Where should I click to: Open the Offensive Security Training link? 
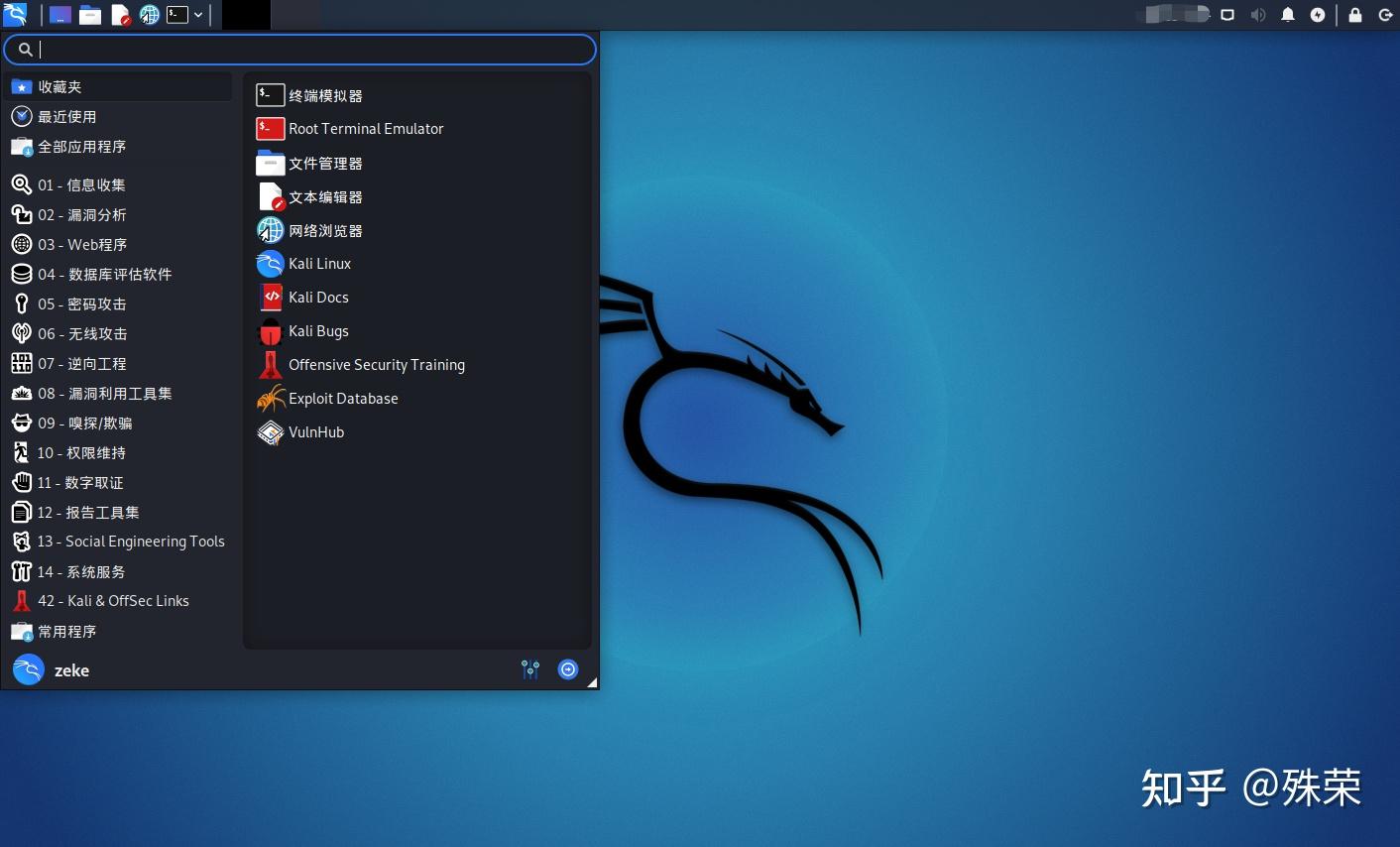point(376,364)
